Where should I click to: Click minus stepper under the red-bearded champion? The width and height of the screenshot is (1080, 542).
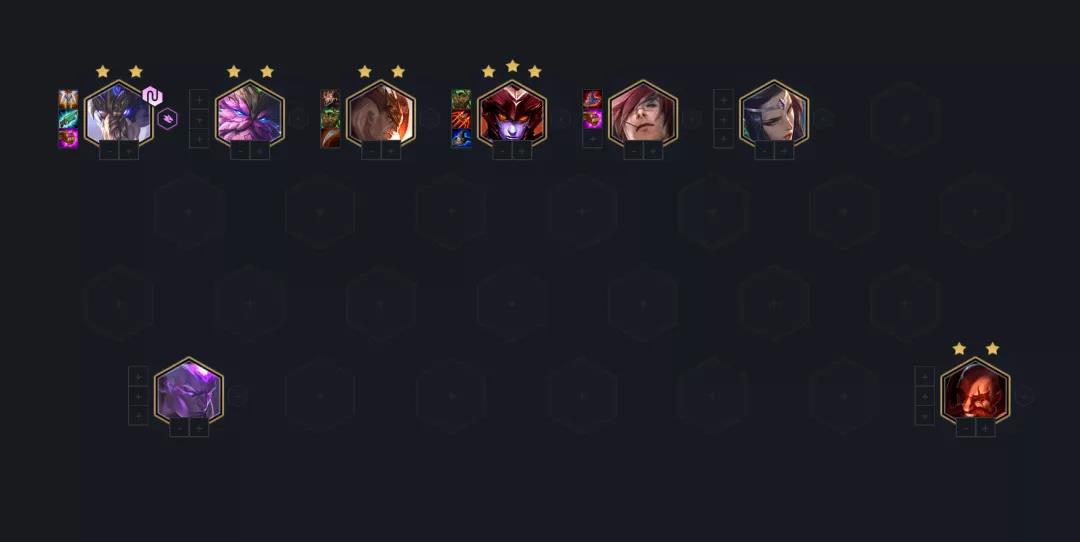(x=966, y=428)
